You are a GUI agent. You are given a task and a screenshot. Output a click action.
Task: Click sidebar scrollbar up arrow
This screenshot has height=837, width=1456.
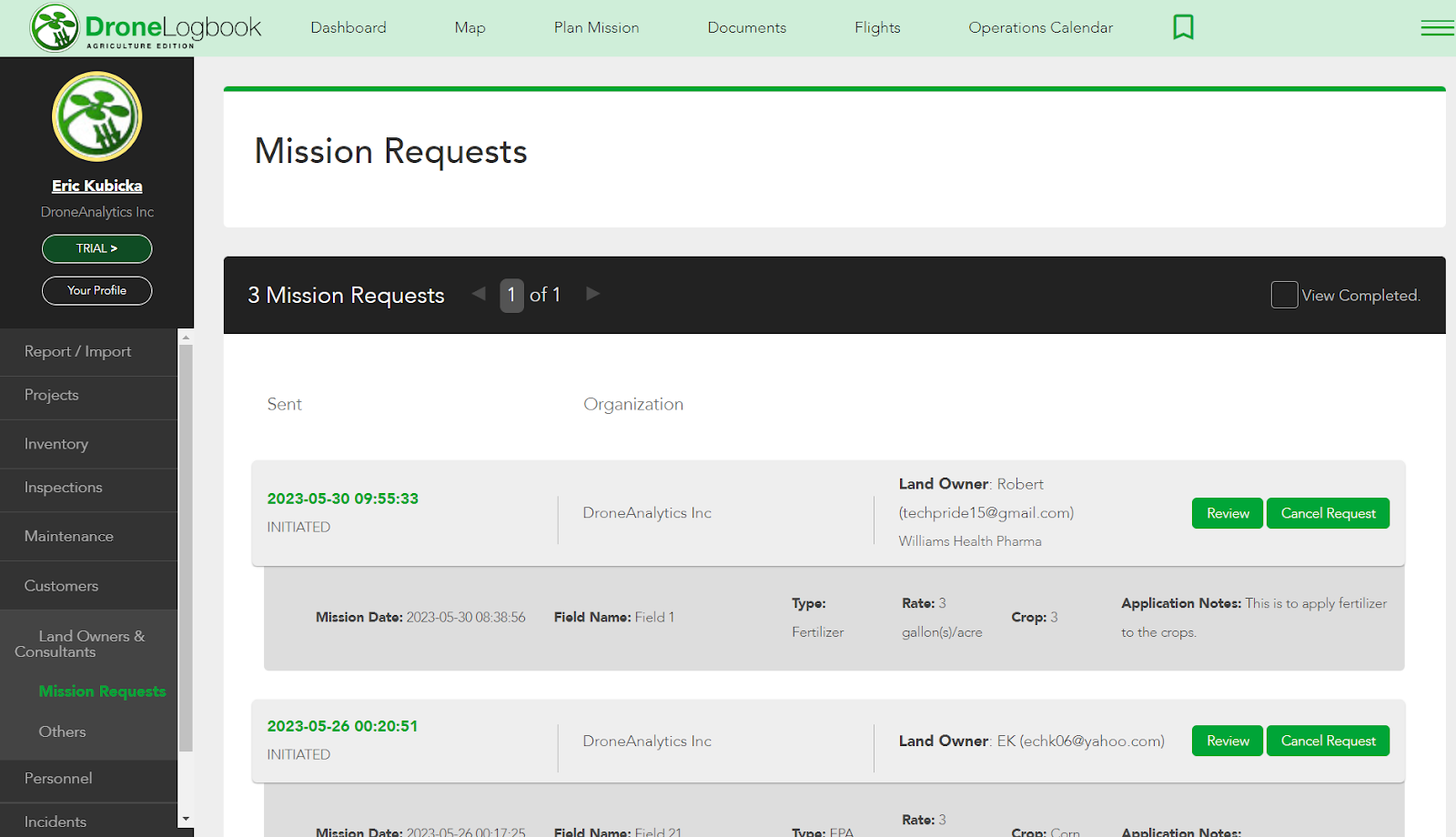point(186,337)
